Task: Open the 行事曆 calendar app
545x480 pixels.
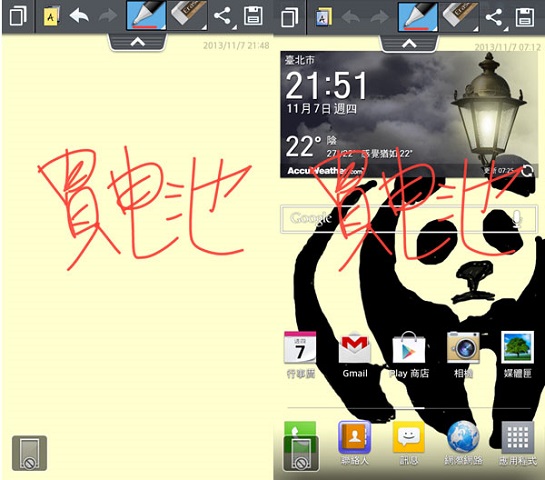Action: [300, 355]
